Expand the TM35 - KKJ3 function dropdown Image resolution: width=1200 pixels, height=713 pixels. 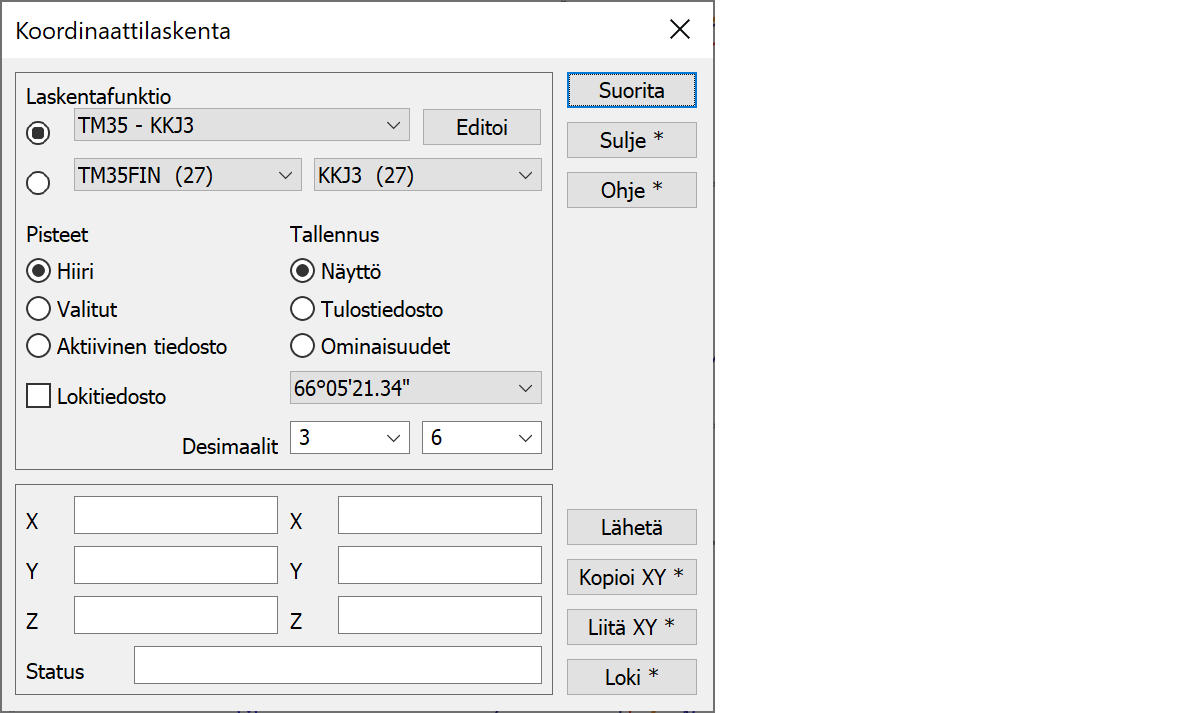241,125
